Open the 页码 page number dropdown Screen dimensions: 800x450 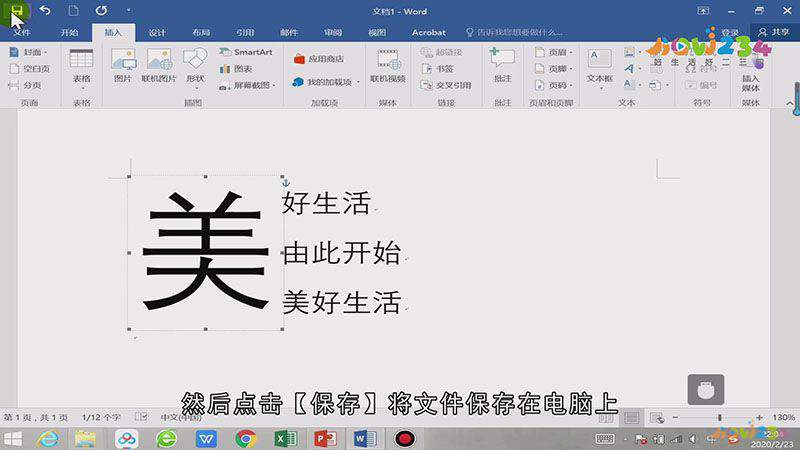(554, 85)
